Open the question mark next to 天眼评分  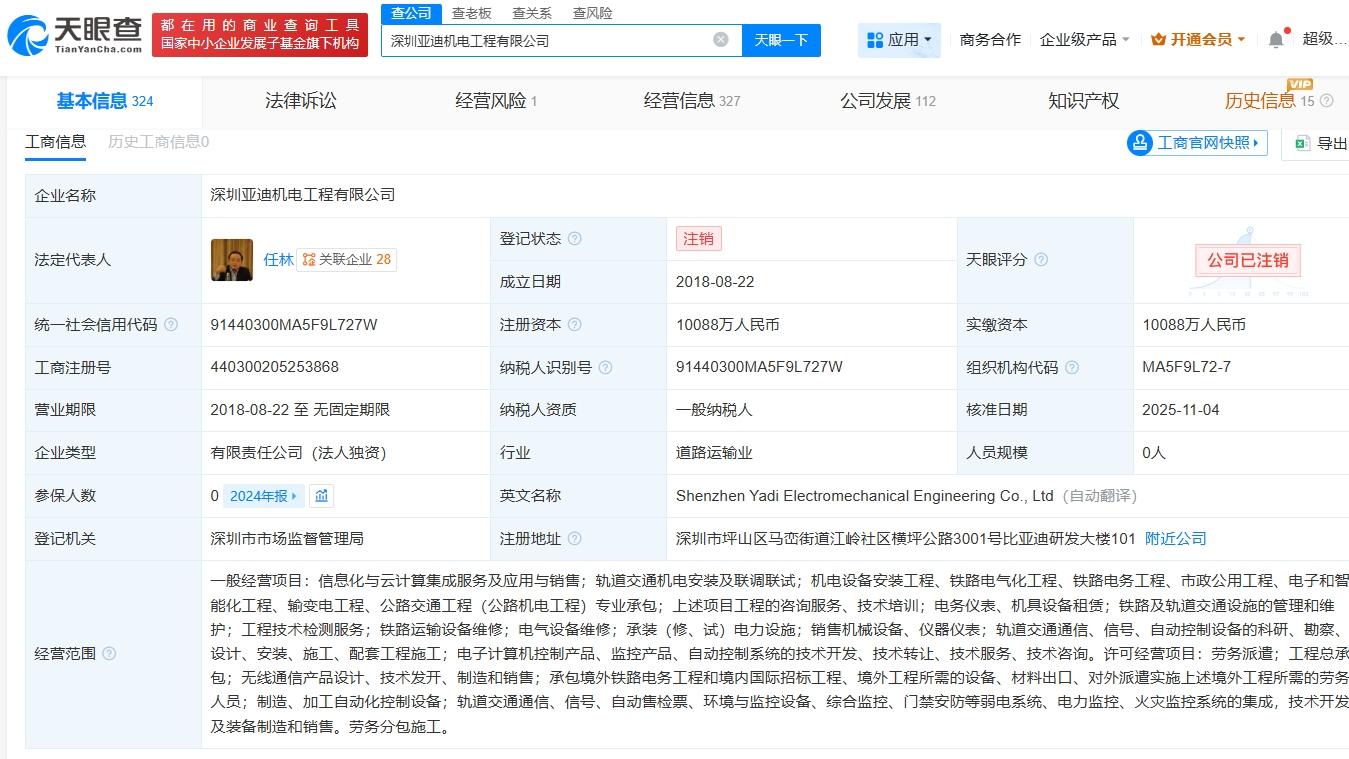click(x=1042, y=259)
